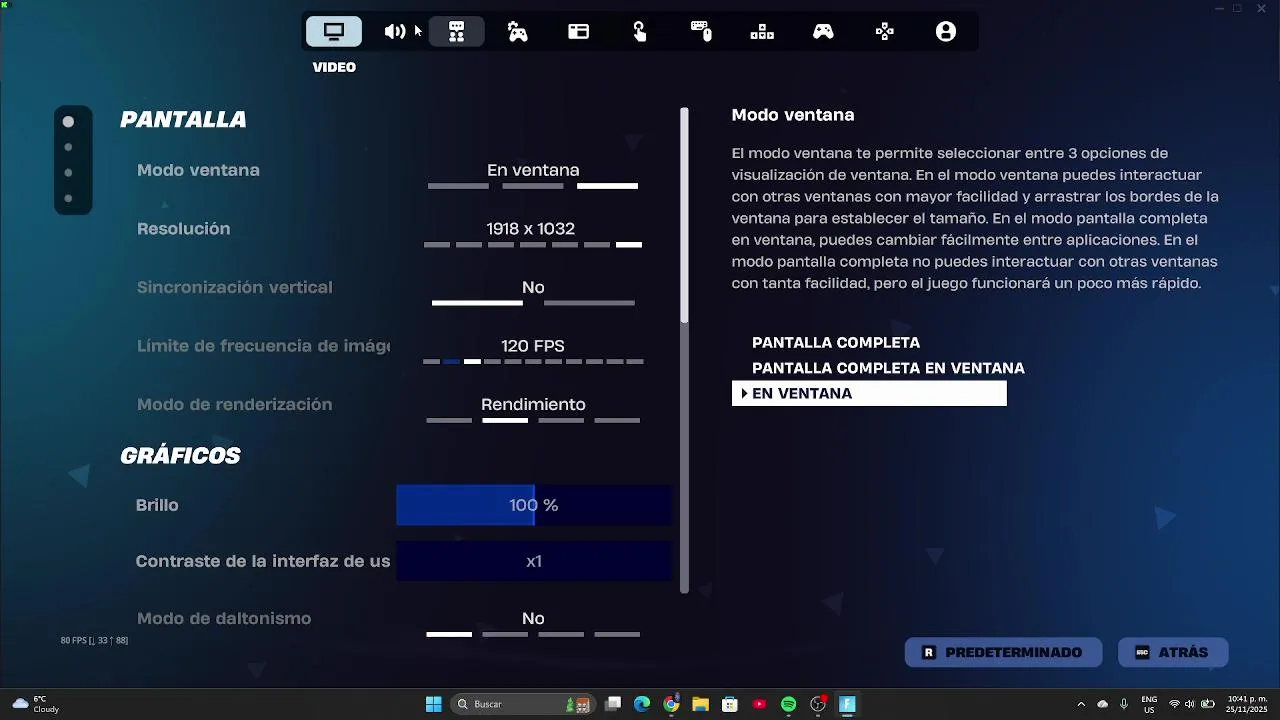The image size is (1280, 720).
Task: Click the GRÁFICOS section heading
Action: (x=180, y=455)
